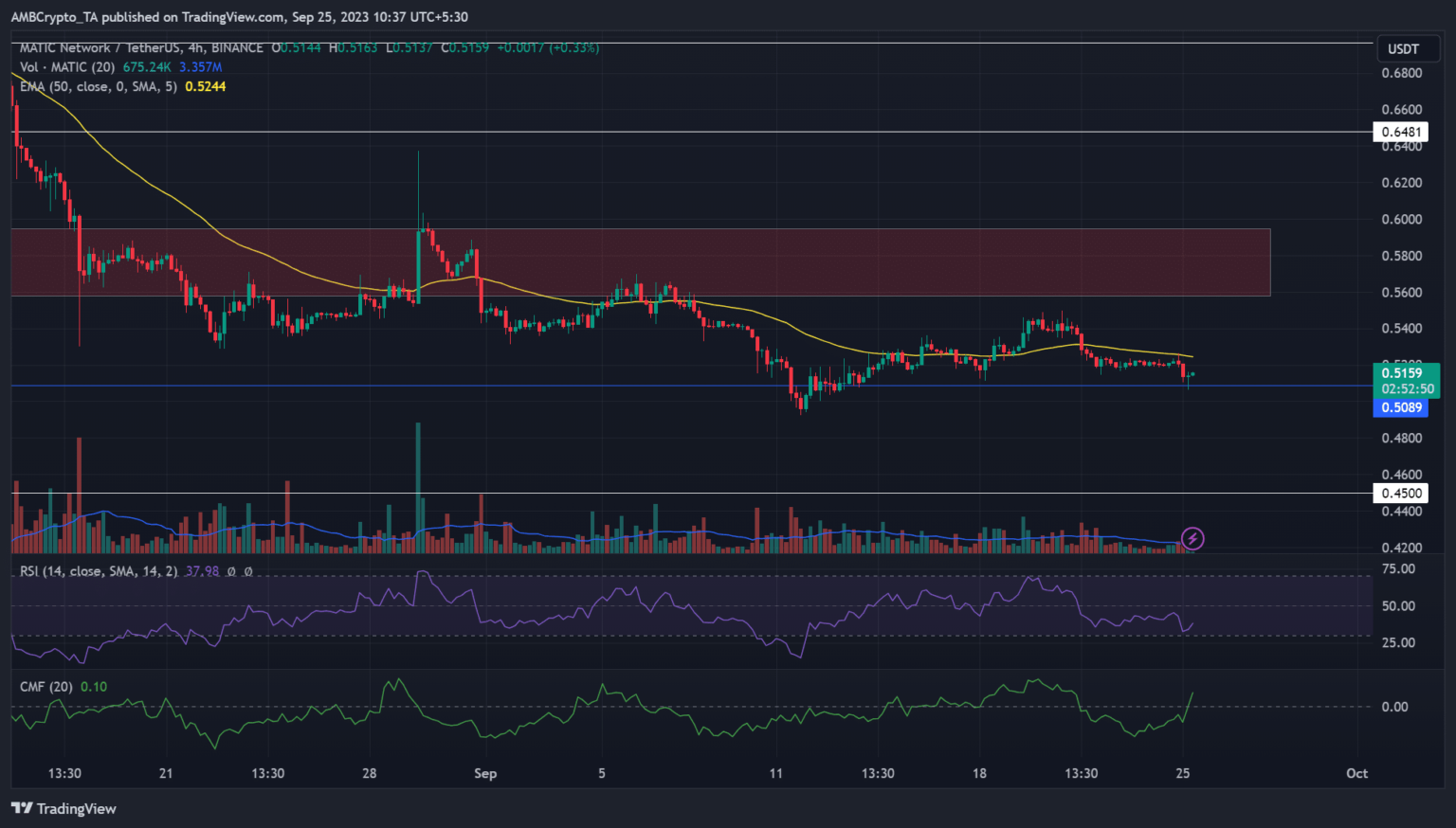The width and height of the screenshot is (1456, 828).
Task: Click the 02:52:50 candle countdown timer
Action: point(1408,388)
